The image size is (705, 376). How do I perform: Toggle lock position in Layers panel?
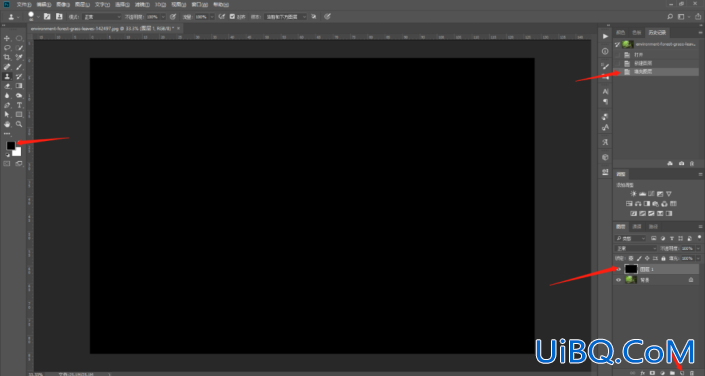647,259
